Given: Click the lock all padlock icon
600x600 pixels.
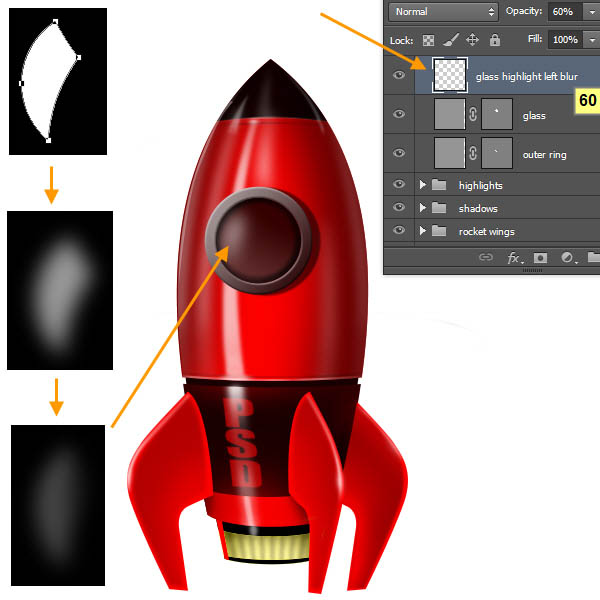Looking at the screenshot, I should 494,40.
